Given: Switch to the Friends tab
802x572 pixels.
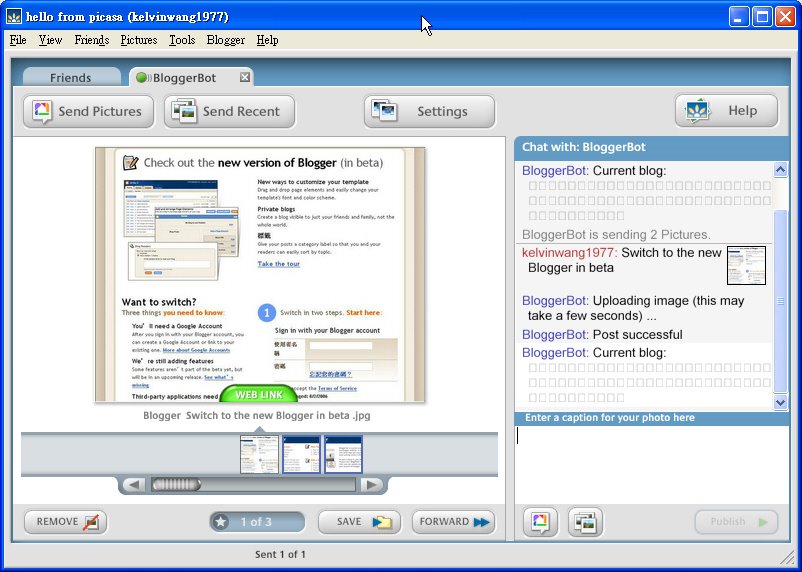Looking at the screenshot, I should click(x=71, y=78).
